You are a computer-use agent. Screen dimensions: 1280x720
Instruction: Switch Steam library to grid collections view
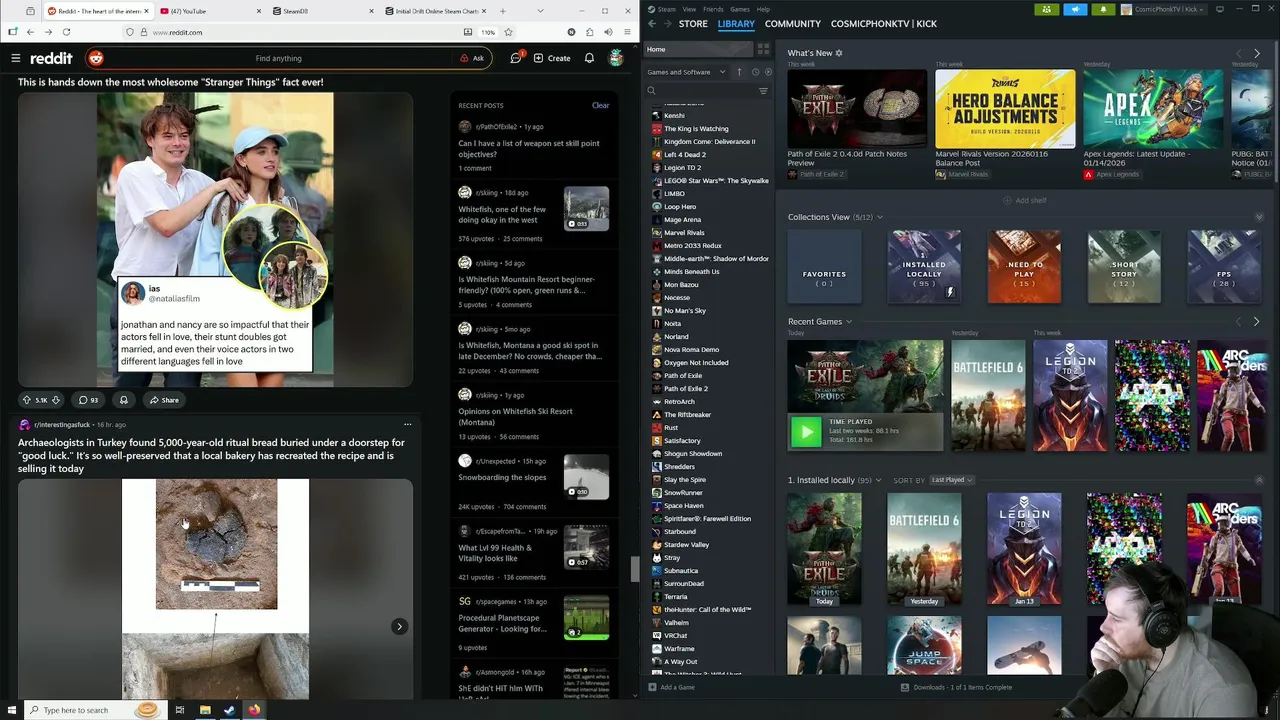[x=763, y=49]
